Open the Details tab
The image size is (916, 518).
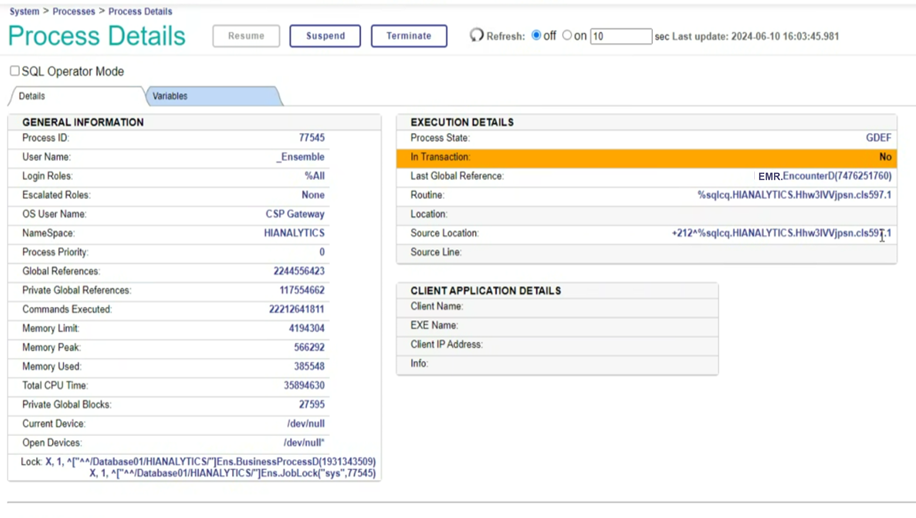click(x=32, y=96)
